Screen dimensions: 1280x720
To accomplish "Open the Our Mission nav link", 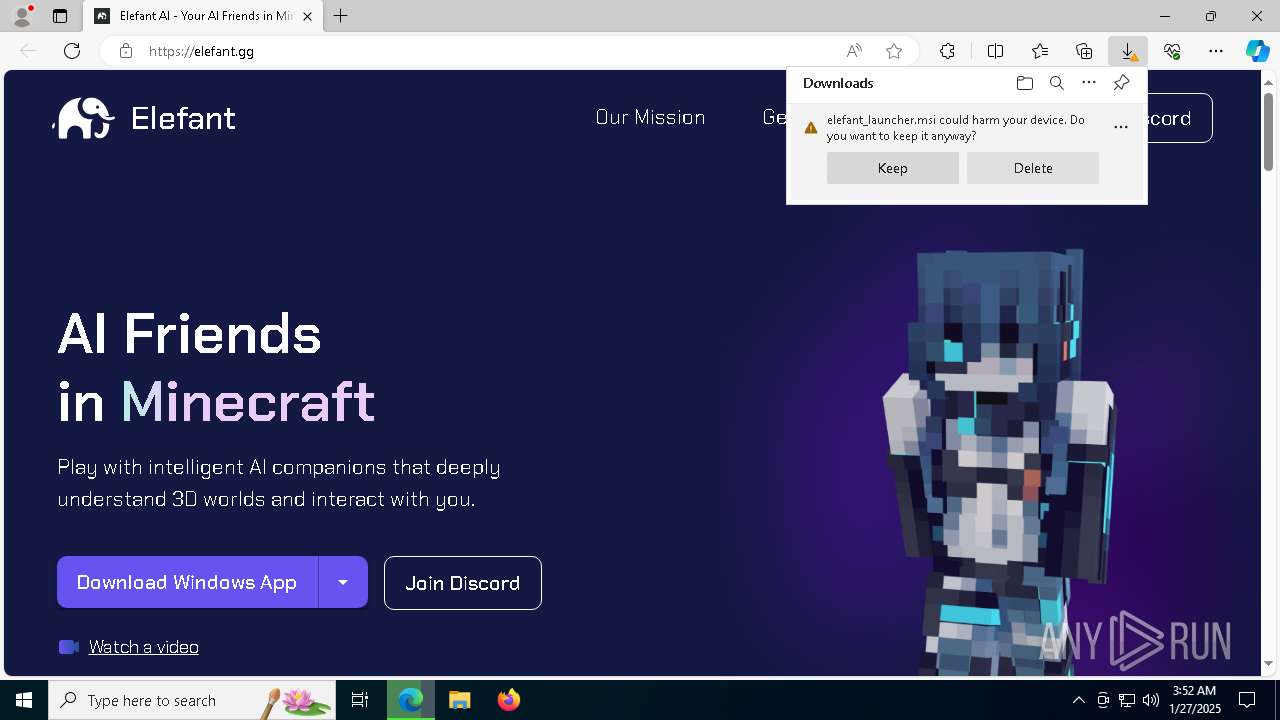I will point(650,117).
